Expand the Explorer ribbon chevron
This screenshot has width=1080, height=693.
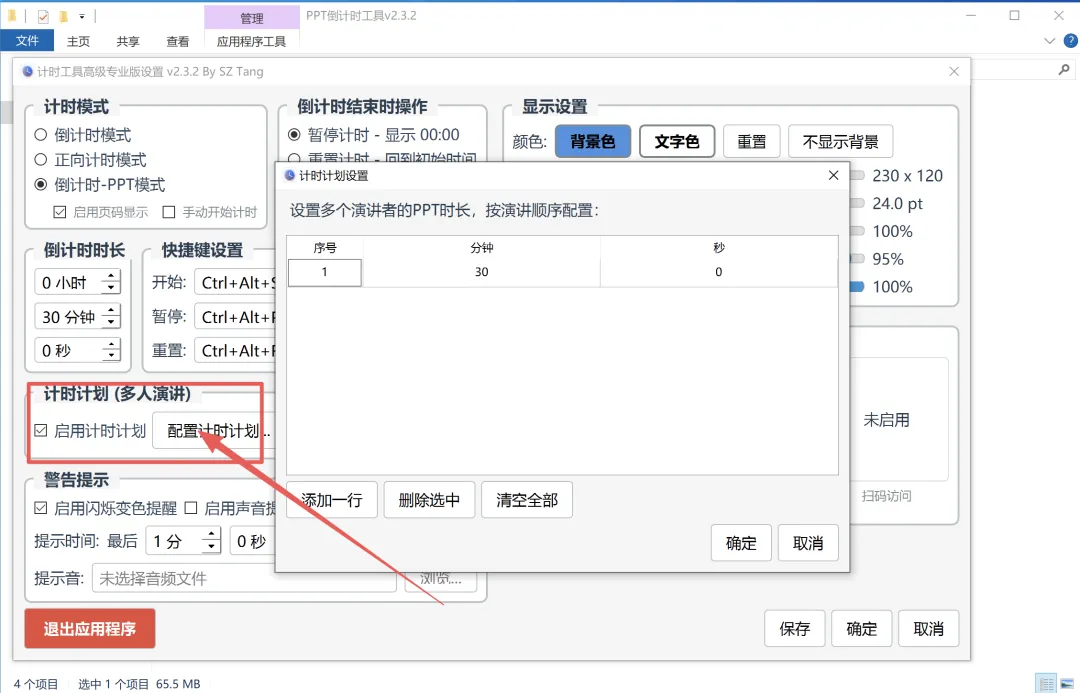tap(1050, 41)
